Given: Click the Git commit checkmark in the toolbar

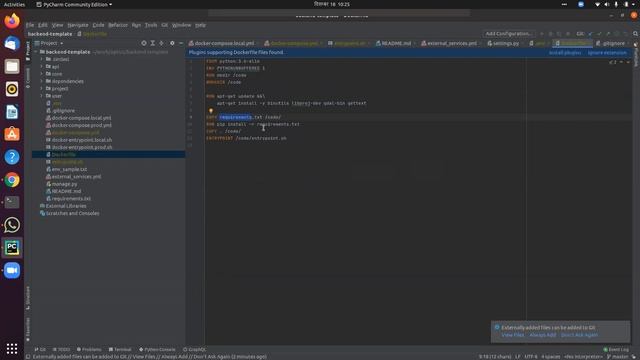Looking at the screenshot, I should click(x=599, y=33).
